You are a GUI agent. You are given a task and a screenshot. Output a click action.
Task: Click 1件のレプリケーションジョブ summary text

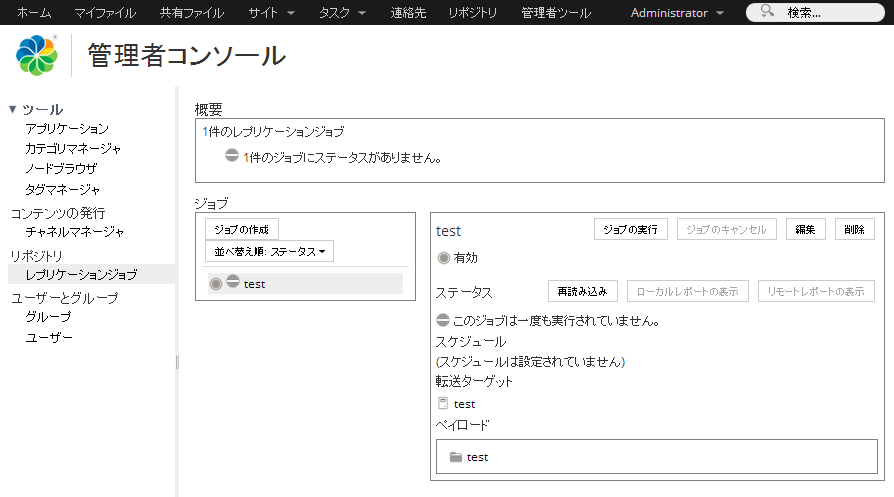(273, 132)
